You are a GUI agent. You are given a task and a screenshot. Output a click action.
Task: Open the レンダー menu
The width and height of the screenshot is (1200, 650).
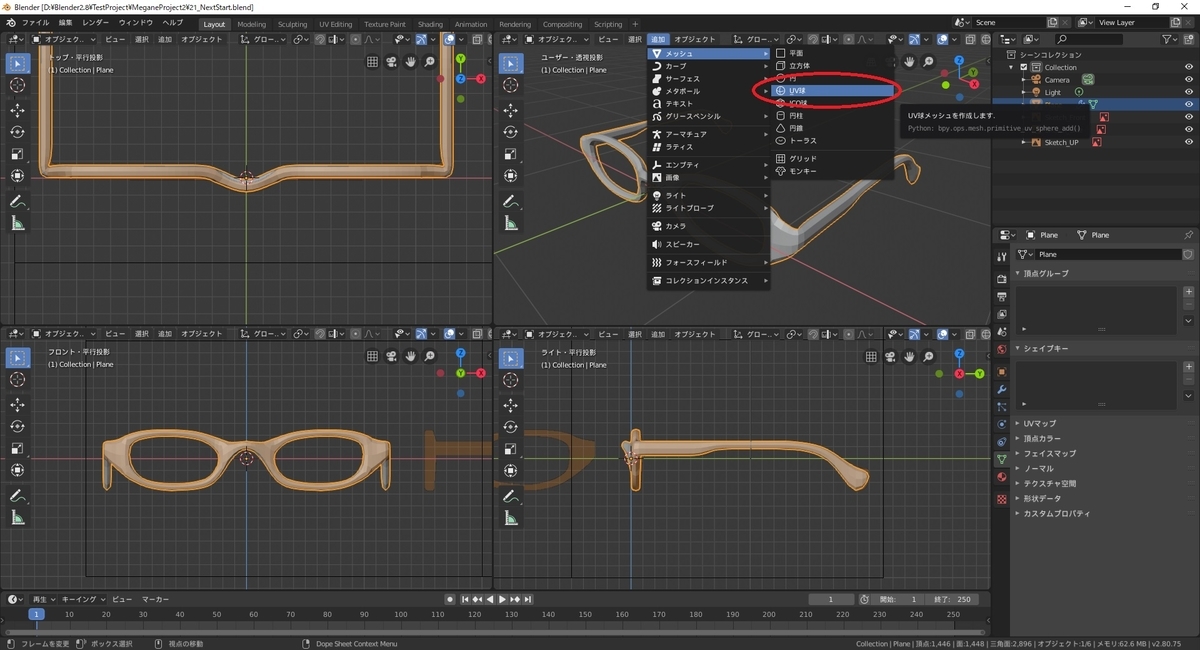(96, 22)
